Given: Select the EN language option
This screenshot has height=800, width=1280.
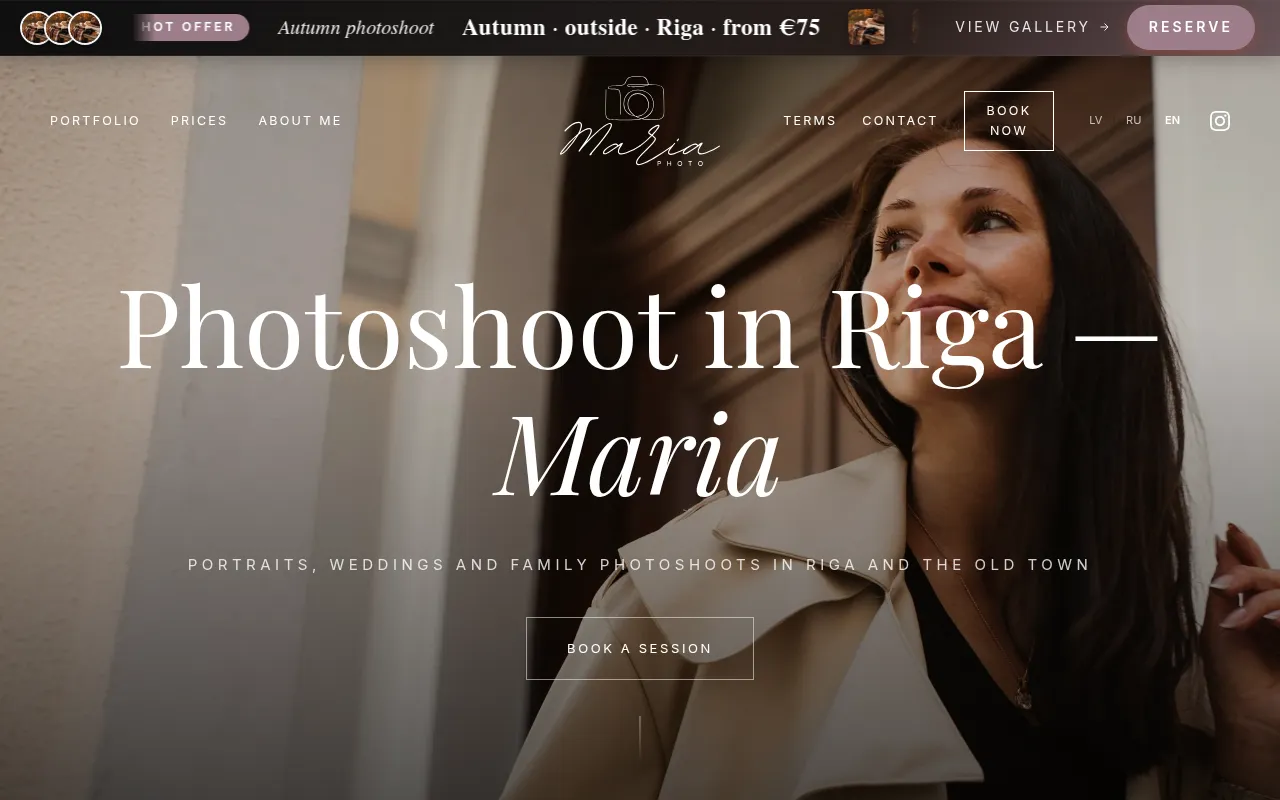Looking at the screenshot, I should [x=1173, y=121].
